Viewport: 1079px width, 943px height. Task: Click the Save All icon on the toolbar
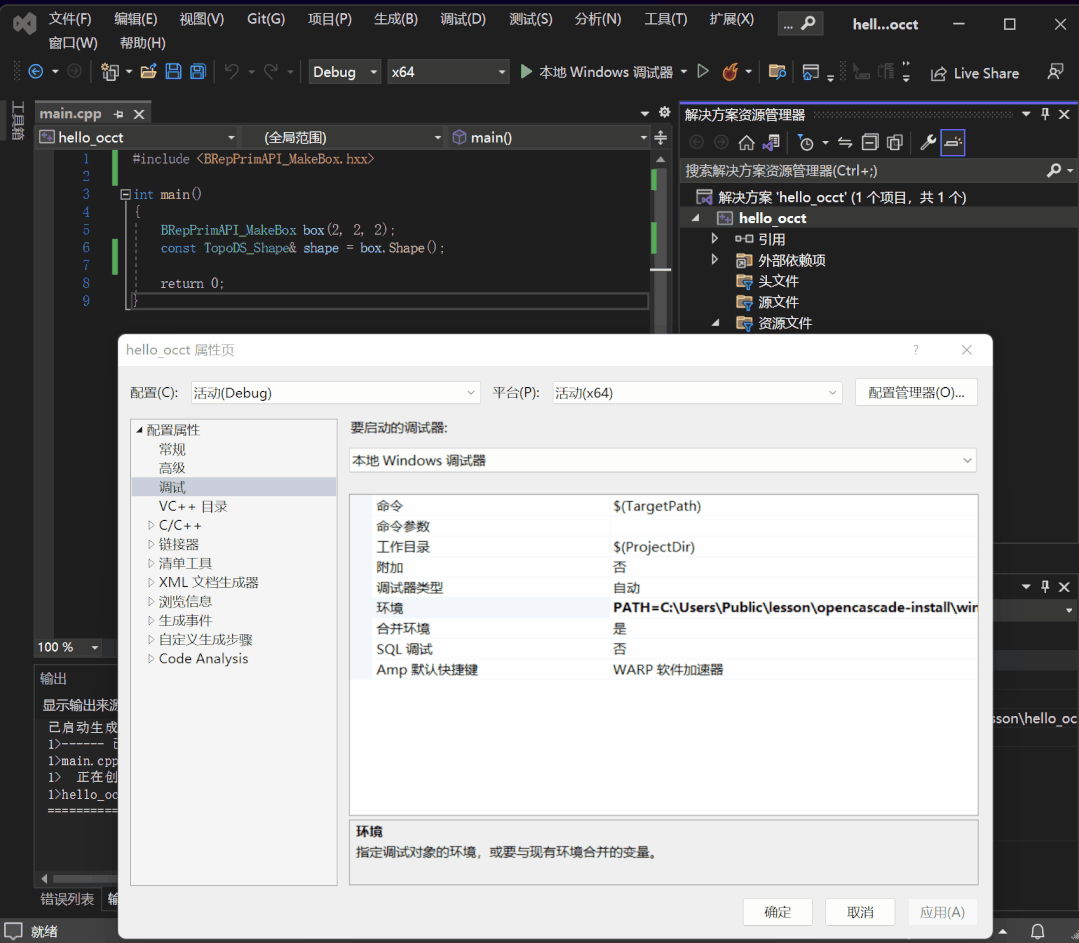[x=198, y=70]
